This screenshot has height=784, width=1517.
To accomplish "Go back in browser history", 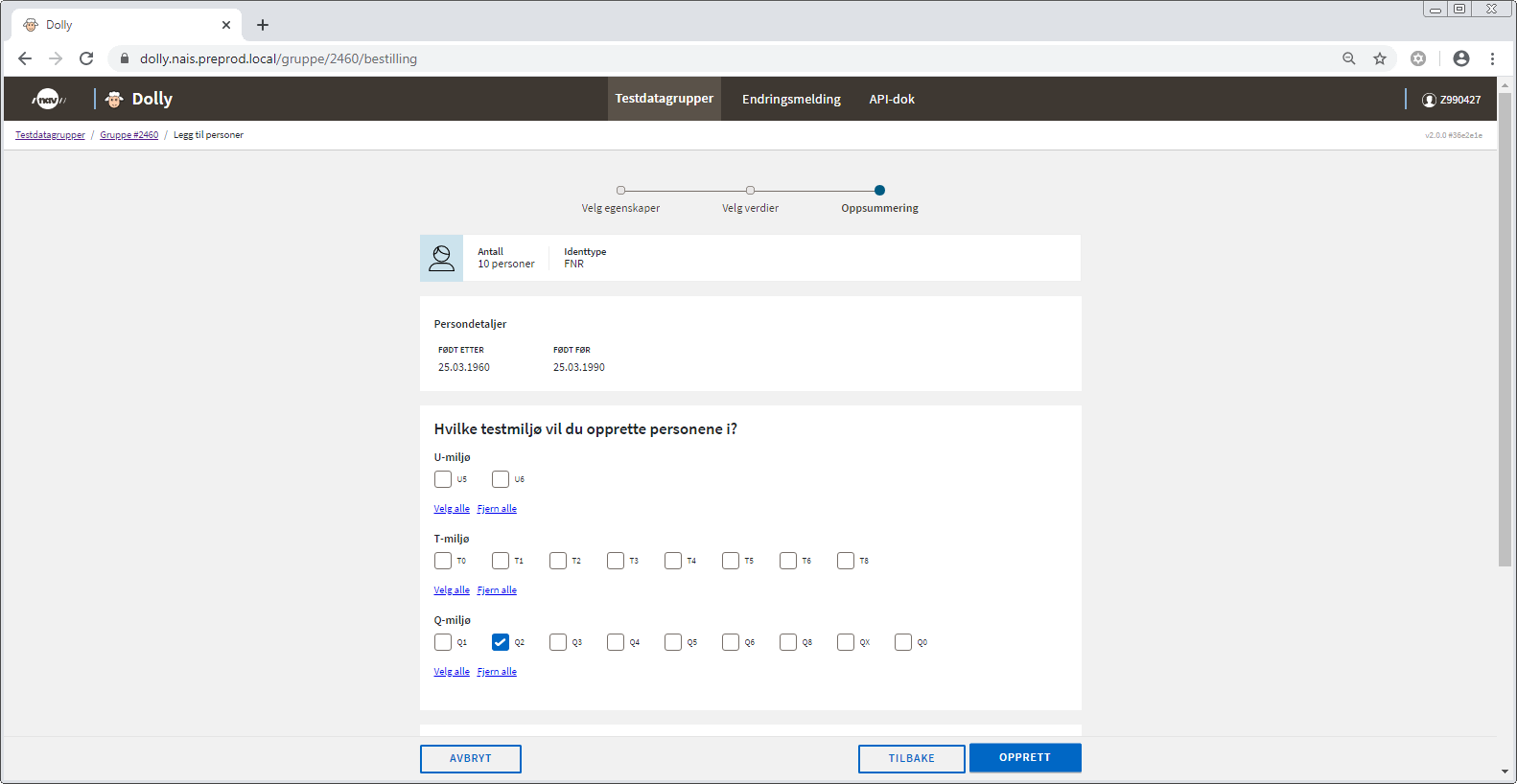I will 25,58.
